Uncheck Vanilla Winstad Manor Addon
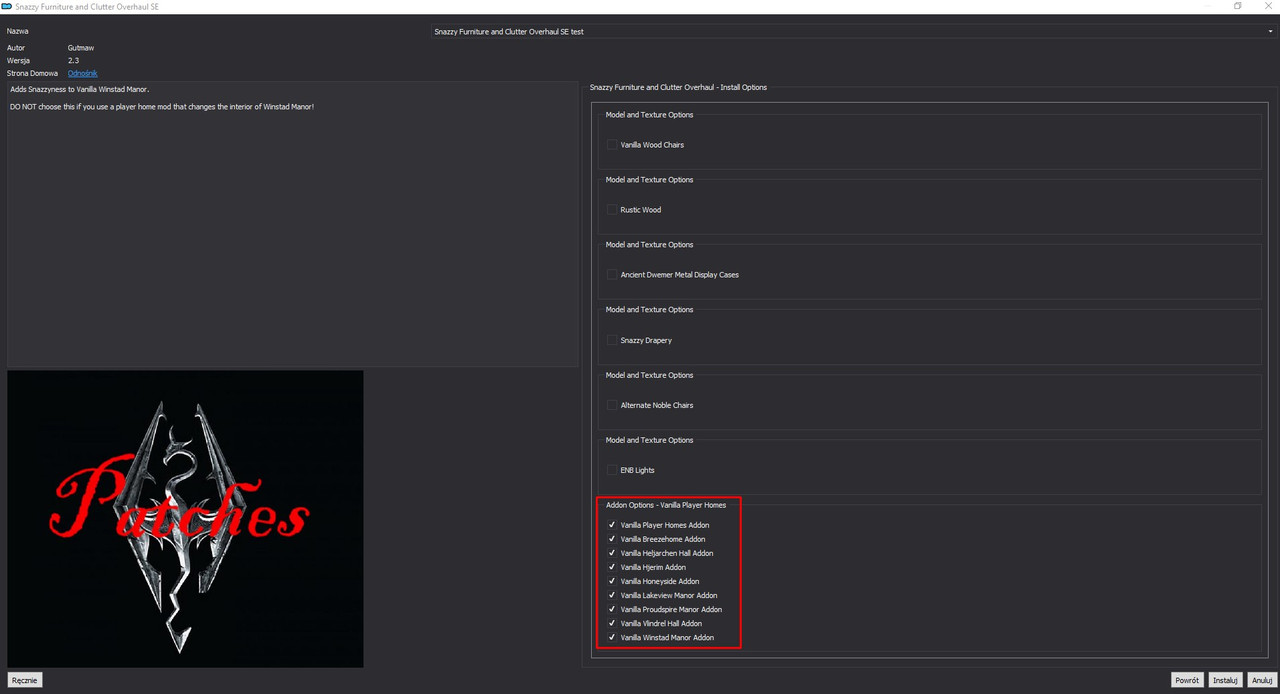 click(x=612, y=637)
